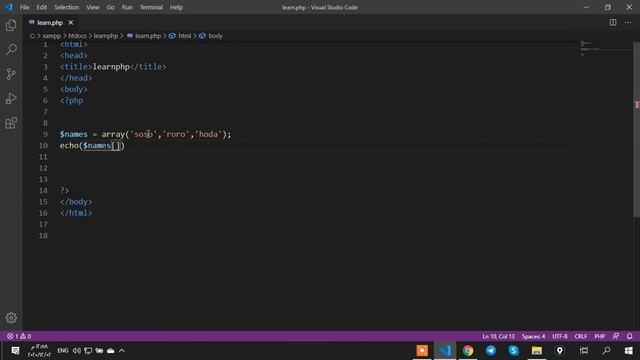
Task: Open the volume speaker tray icon
Action: (x=76, y=351)
